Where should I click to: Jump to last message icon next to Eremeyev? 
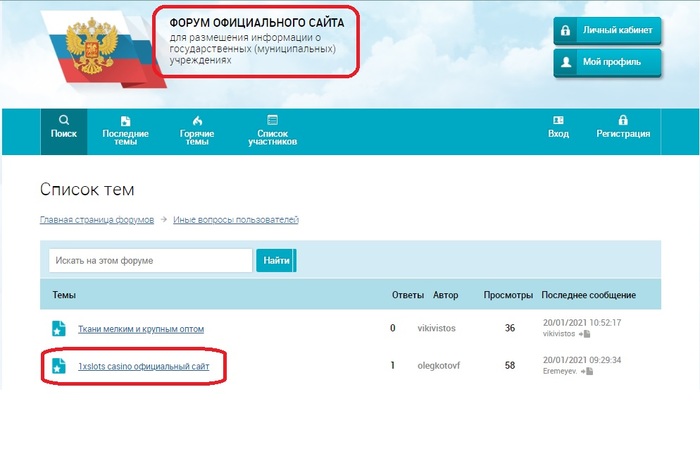coord(588,371)
